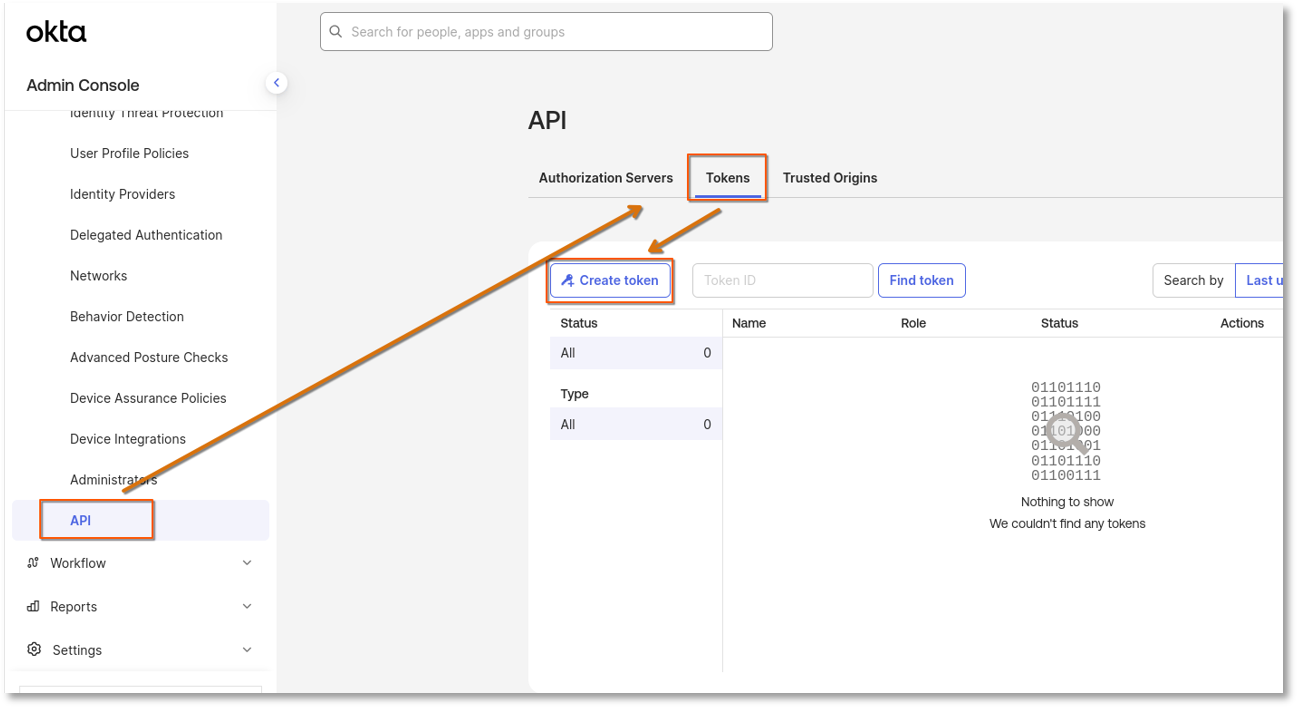Click the Token ID input field
Viewport: 1297px width, 707px height.
tap(782, 281)
